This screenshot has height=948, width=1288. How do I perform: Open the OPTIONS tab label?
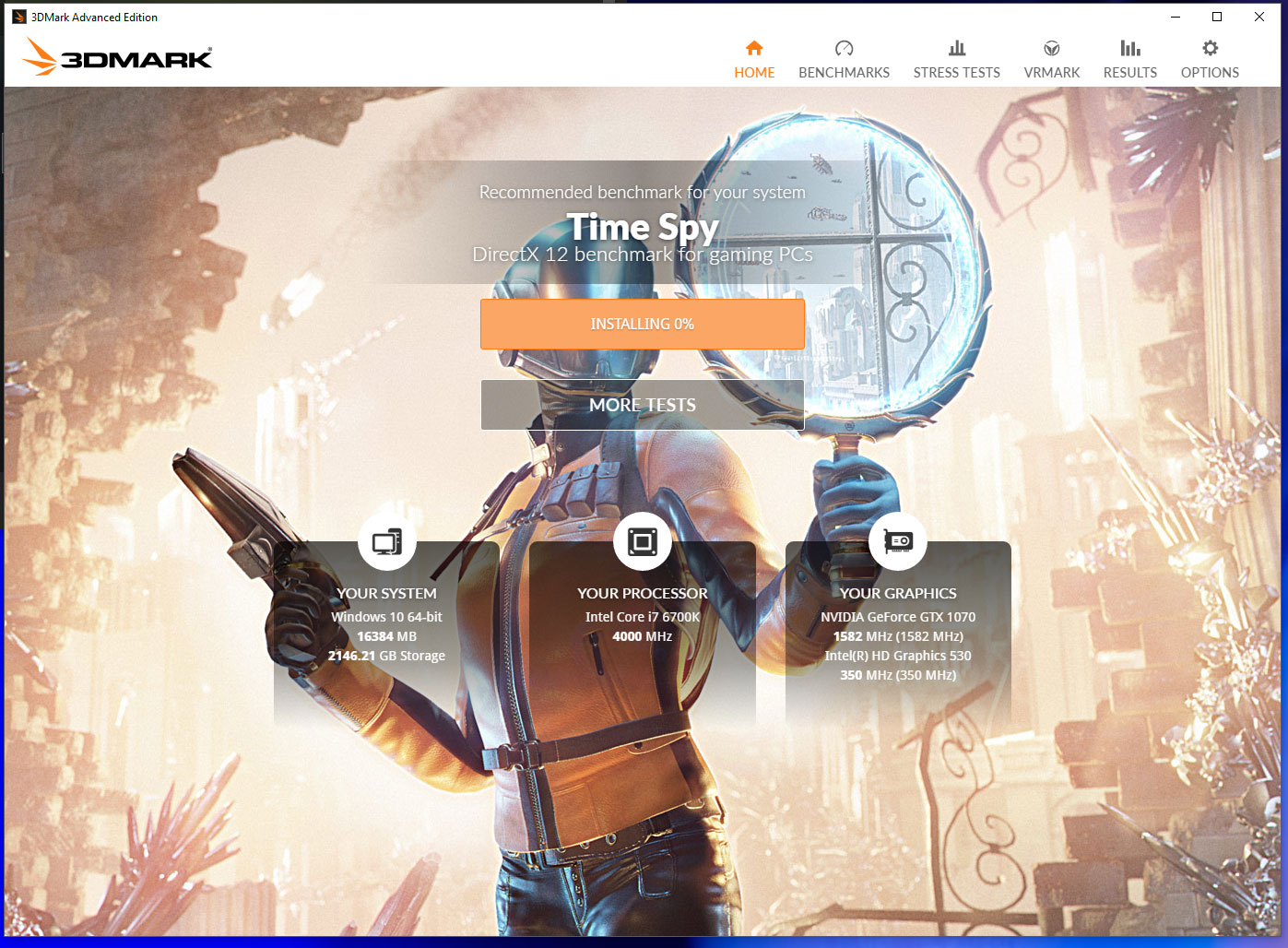[x=1210, y=73]
